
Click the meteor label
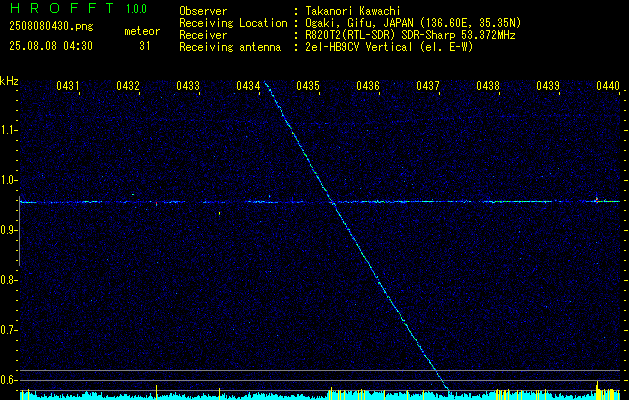pyautogui.click(x=142, y=31)
